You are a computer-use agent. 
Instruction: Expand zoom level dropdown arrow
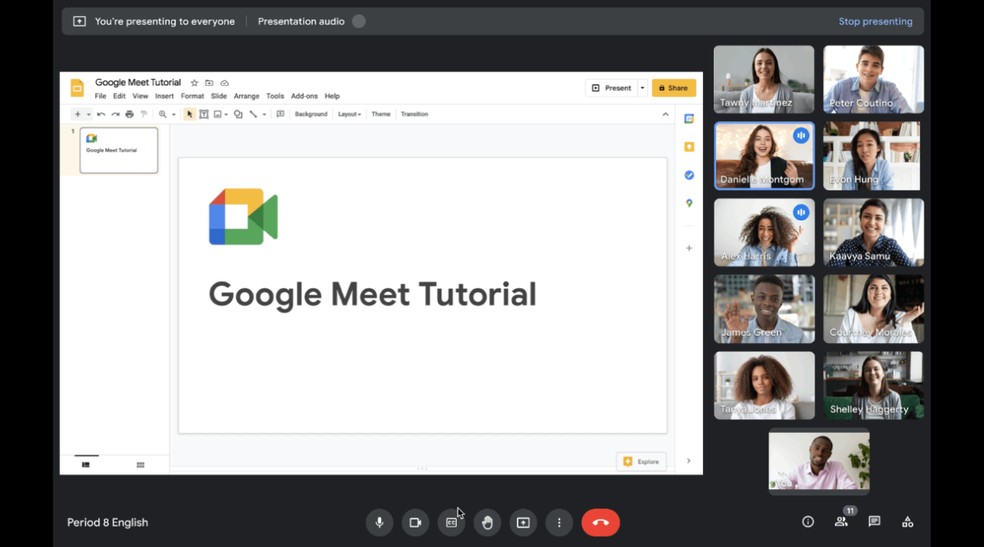pos(174,114)
